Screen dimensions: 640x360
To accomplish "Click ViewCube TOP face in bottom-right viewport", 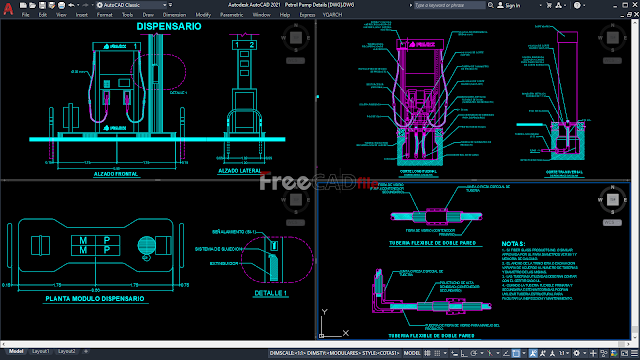I will point(612,199).
